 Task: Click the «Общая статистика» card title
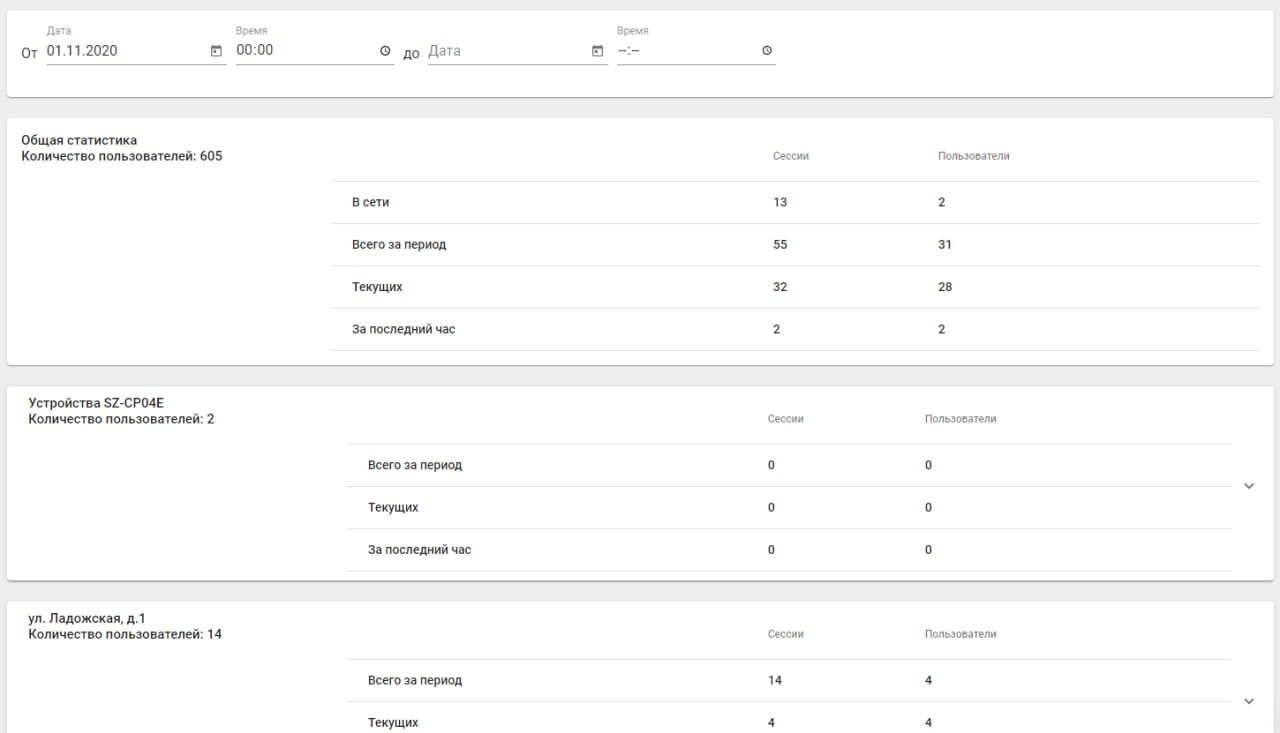pos(79,140)
